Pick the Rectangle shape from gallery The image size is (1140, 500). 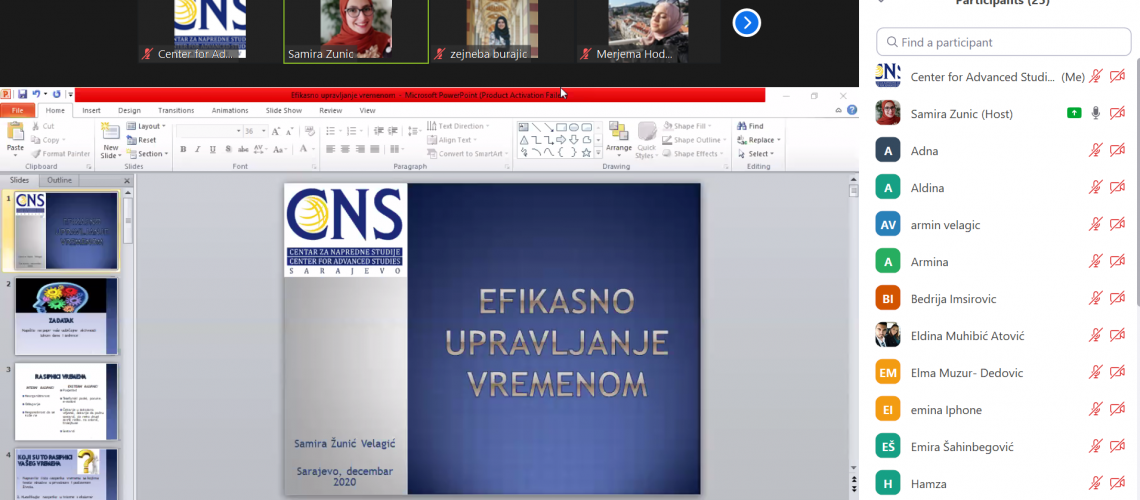pyautogui.click(x=561, y=127)
